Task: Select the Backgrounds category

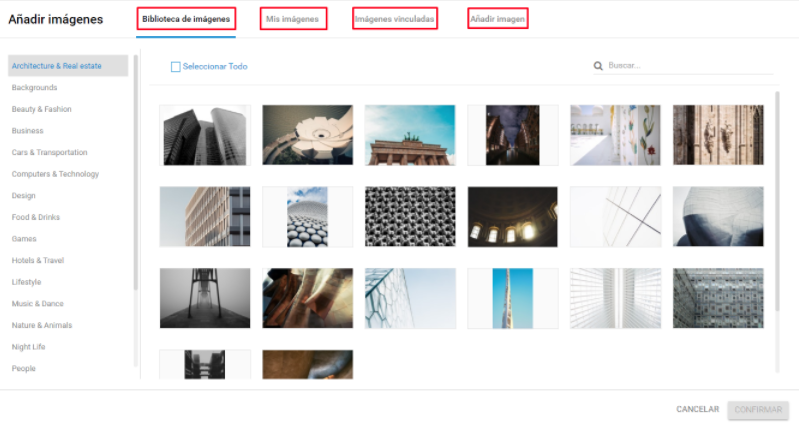Action: coord(35,88)
